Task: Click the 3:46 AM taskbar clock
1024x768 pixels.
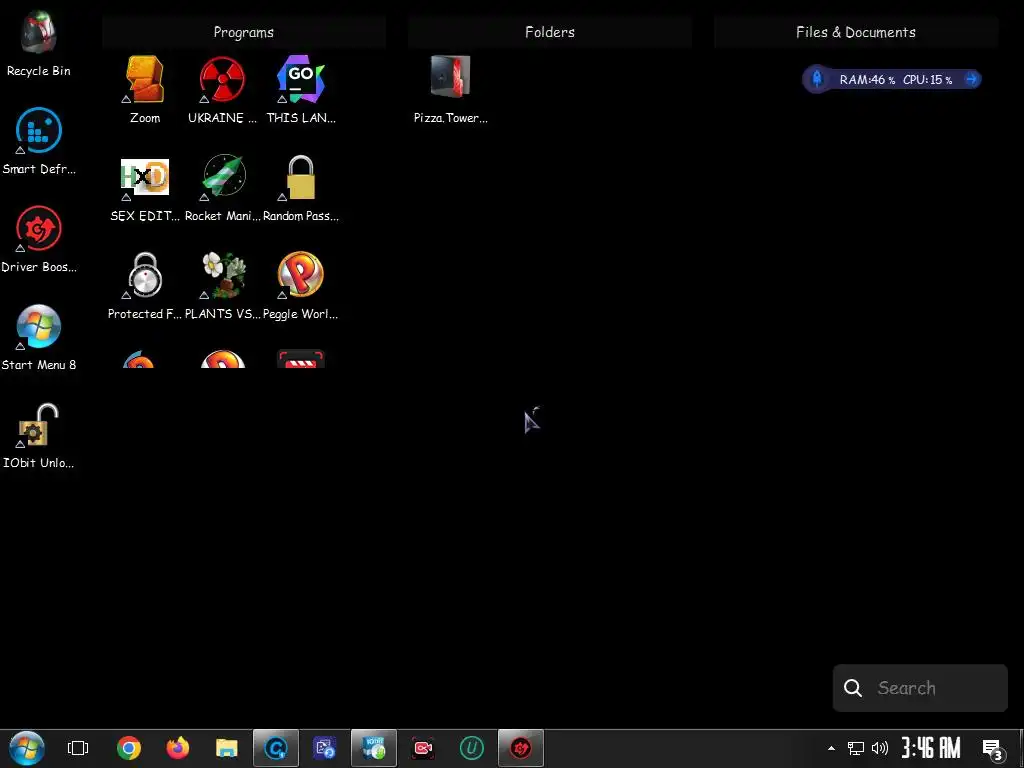Action: point(931,748)
